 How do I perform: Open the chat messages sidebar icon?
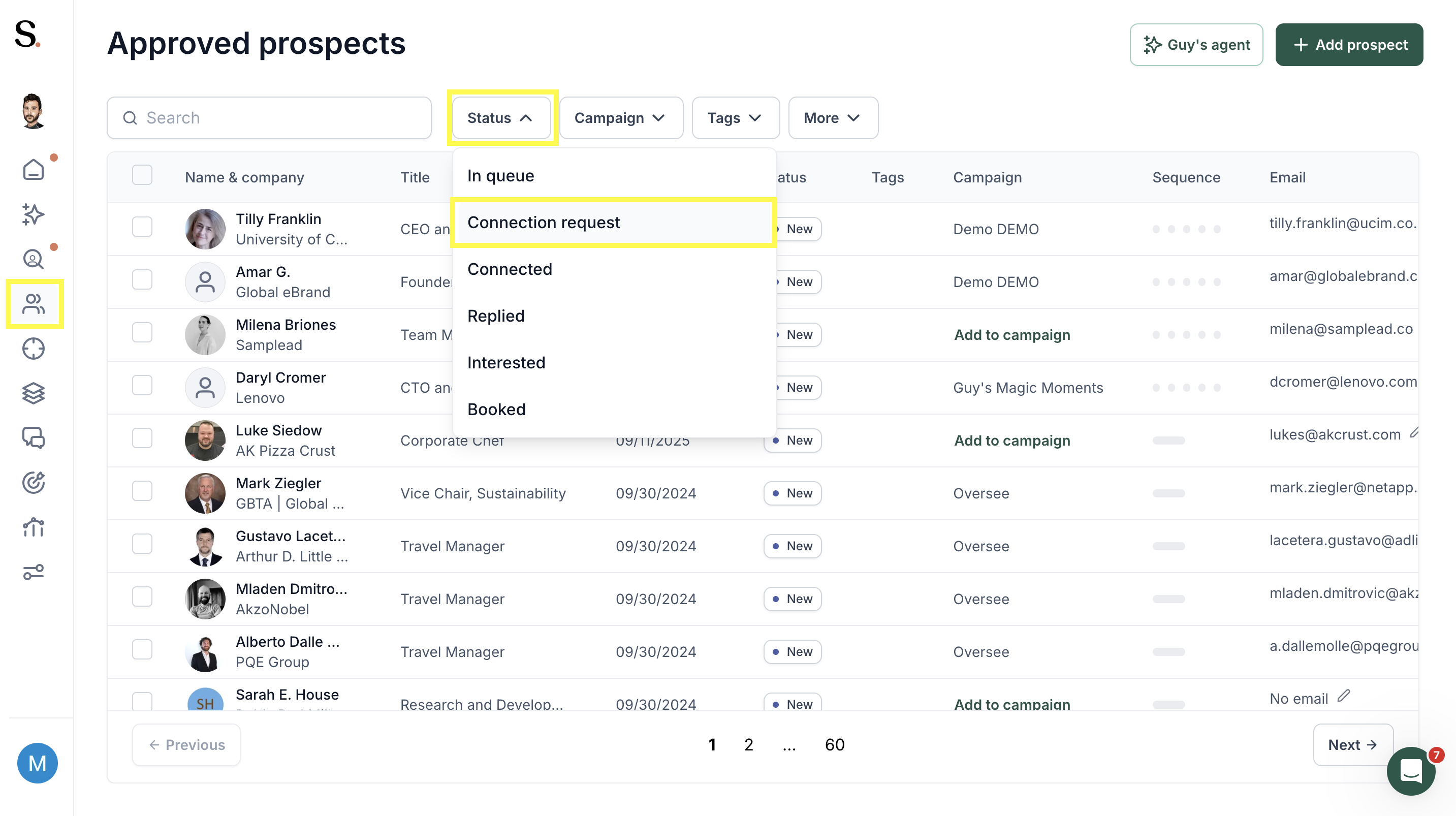(x=34, y=437)
